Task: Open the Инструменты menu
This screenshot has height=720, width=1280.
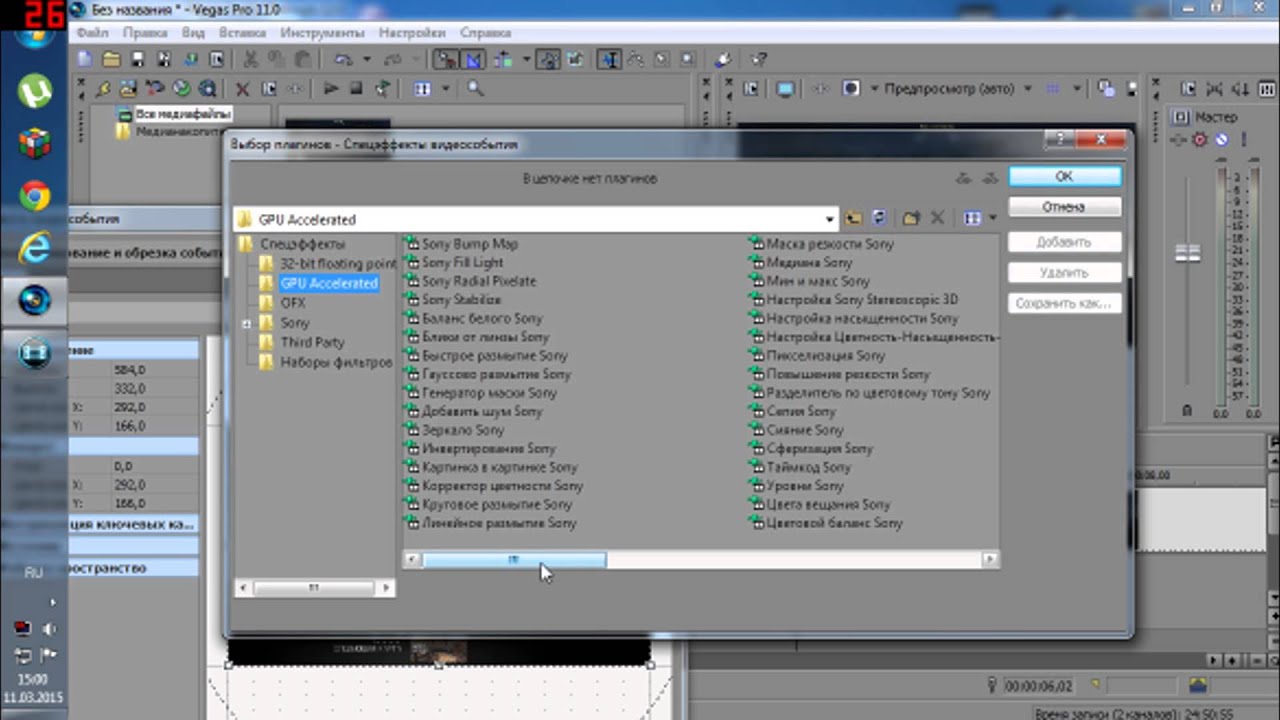Action: [322, 32]
